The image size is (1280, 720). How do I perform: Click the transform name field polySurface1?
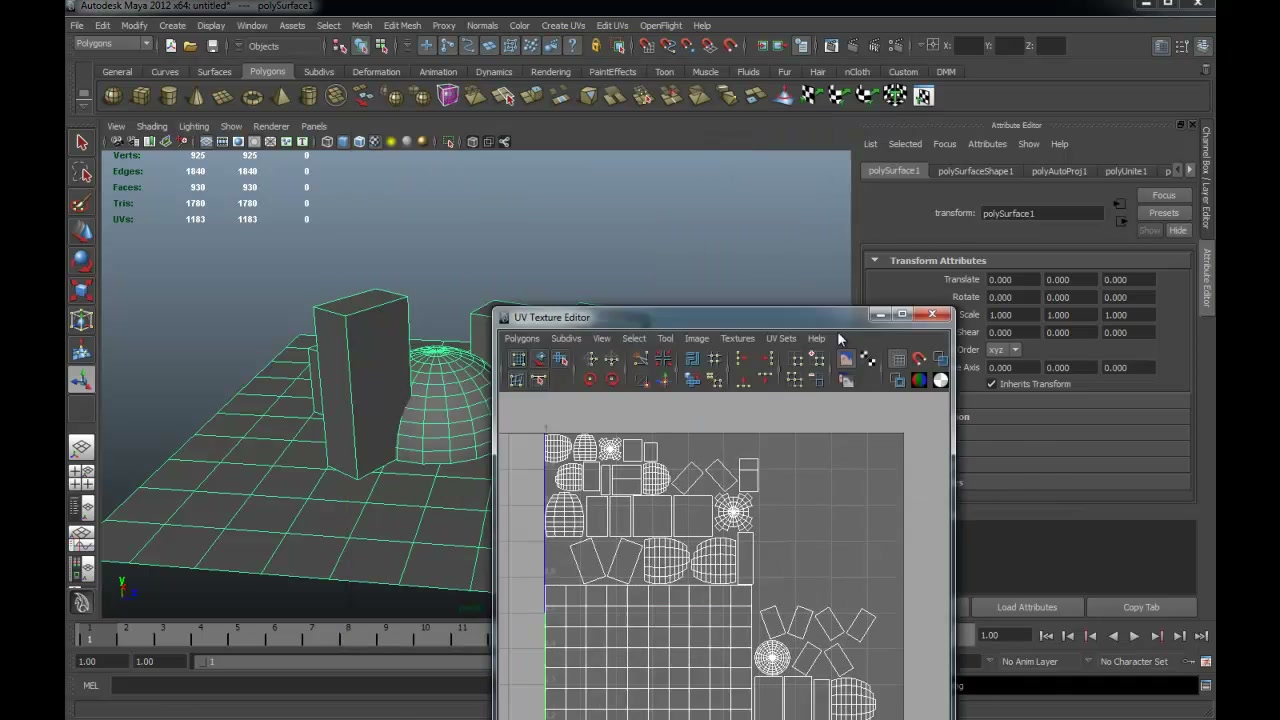1041,213
